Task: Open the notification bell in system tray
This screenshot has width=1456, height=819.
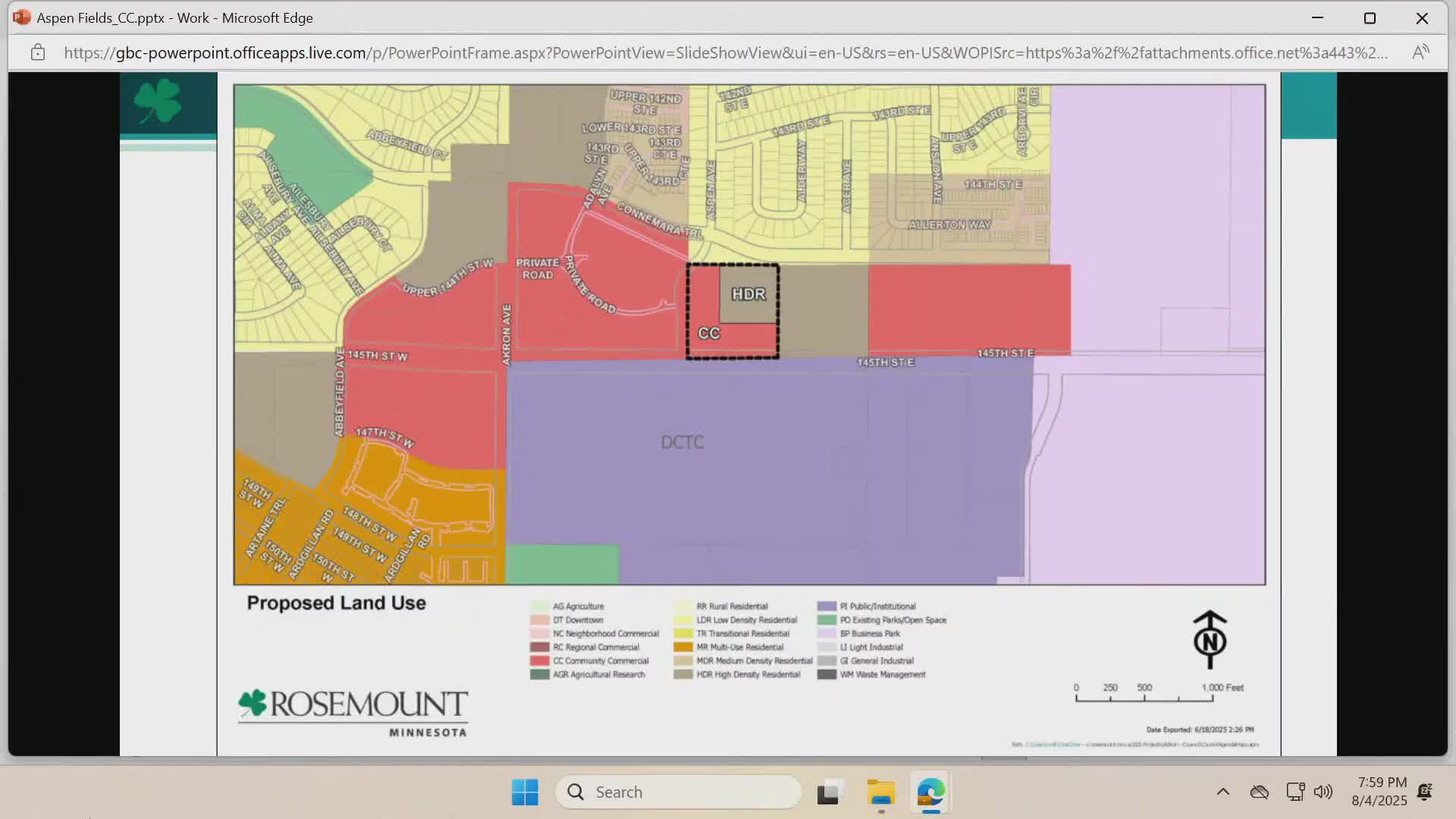Action: 1424,792
